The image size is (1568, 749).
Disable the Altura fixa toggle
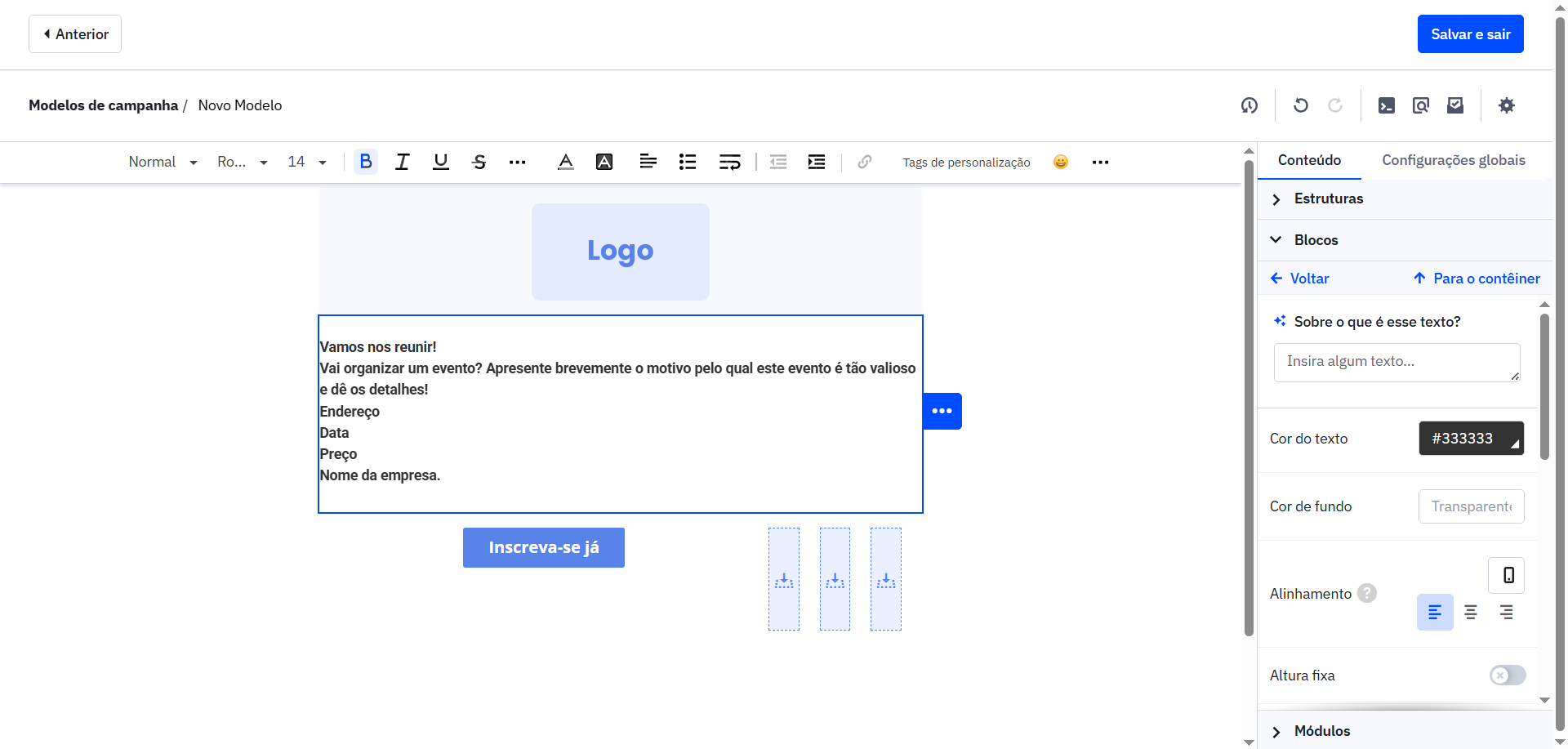click(x=1507, y=675)
